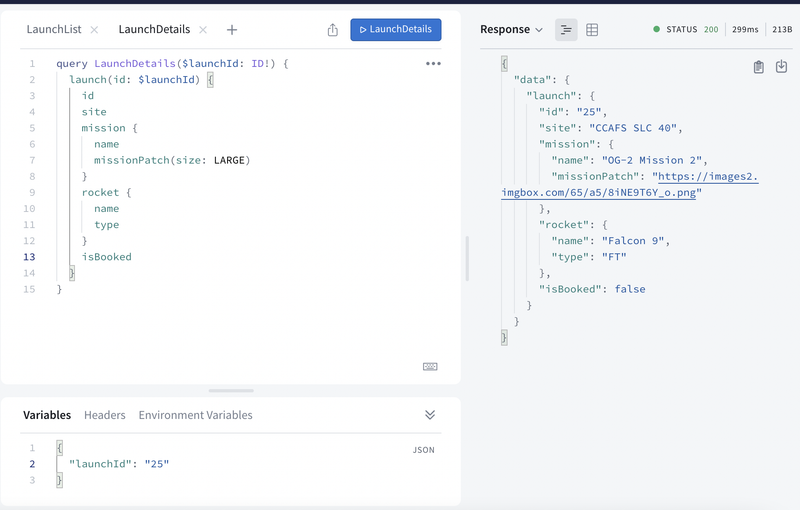Click the launchId variable value "25"

click(x=157, y=464)
